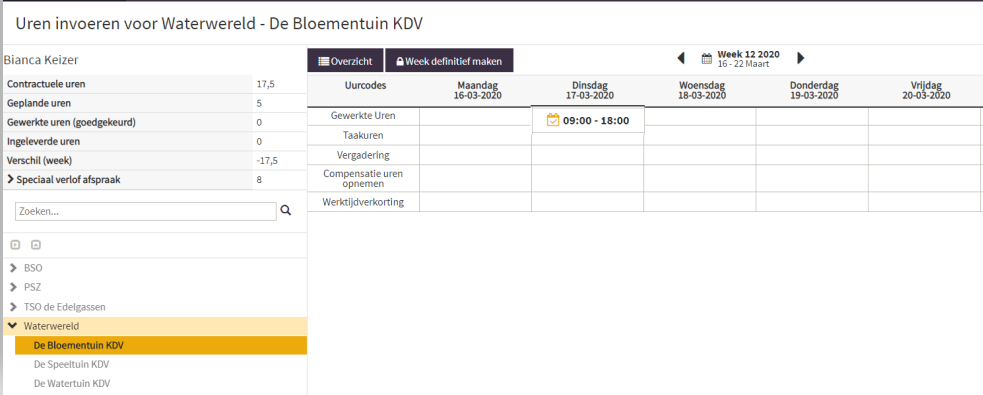The width and height of the screenshot is (983, 395).
Task: Expand Speciaal verlof afspraak row
Action: pyautogui.click(x=10, y=180)
